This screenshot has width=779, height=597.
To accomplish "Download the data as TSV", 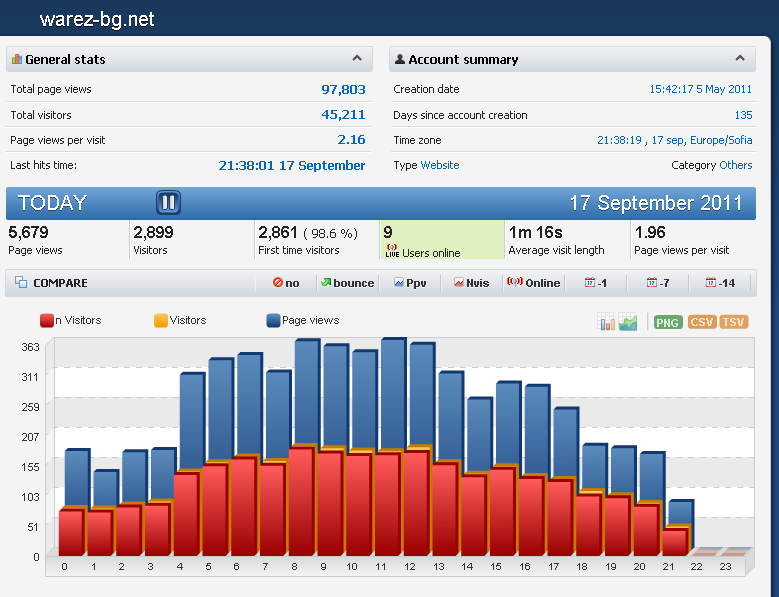I will 733,322.
